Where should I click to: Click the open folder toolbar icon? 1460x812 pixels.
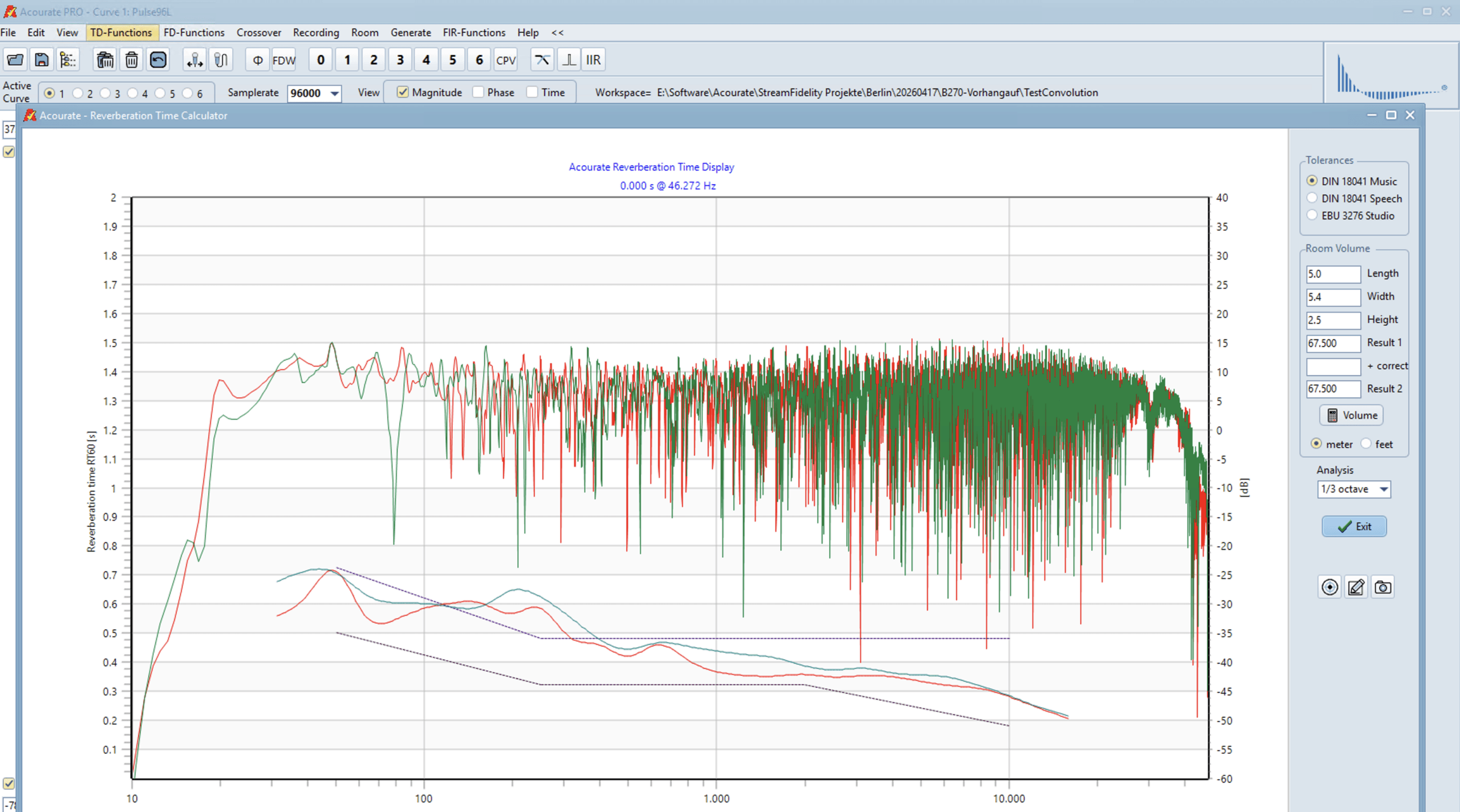pyautogui.click(x=15, y=60)
